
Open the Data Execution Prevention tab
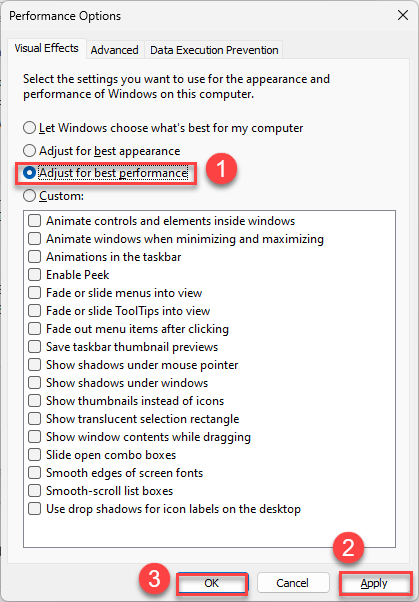(214, 50)
